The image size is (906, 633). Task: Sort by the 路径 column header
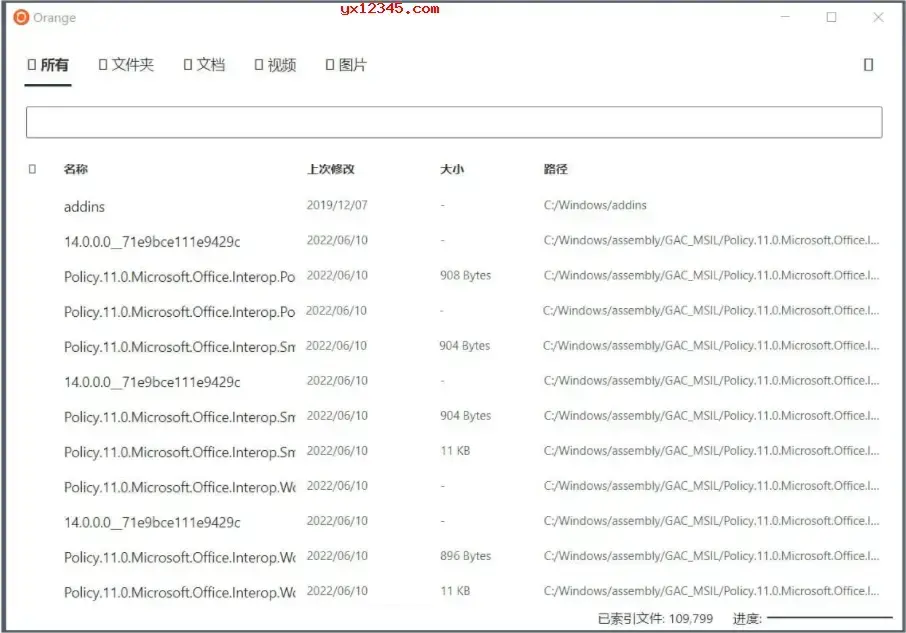click(x=555, y=169)
